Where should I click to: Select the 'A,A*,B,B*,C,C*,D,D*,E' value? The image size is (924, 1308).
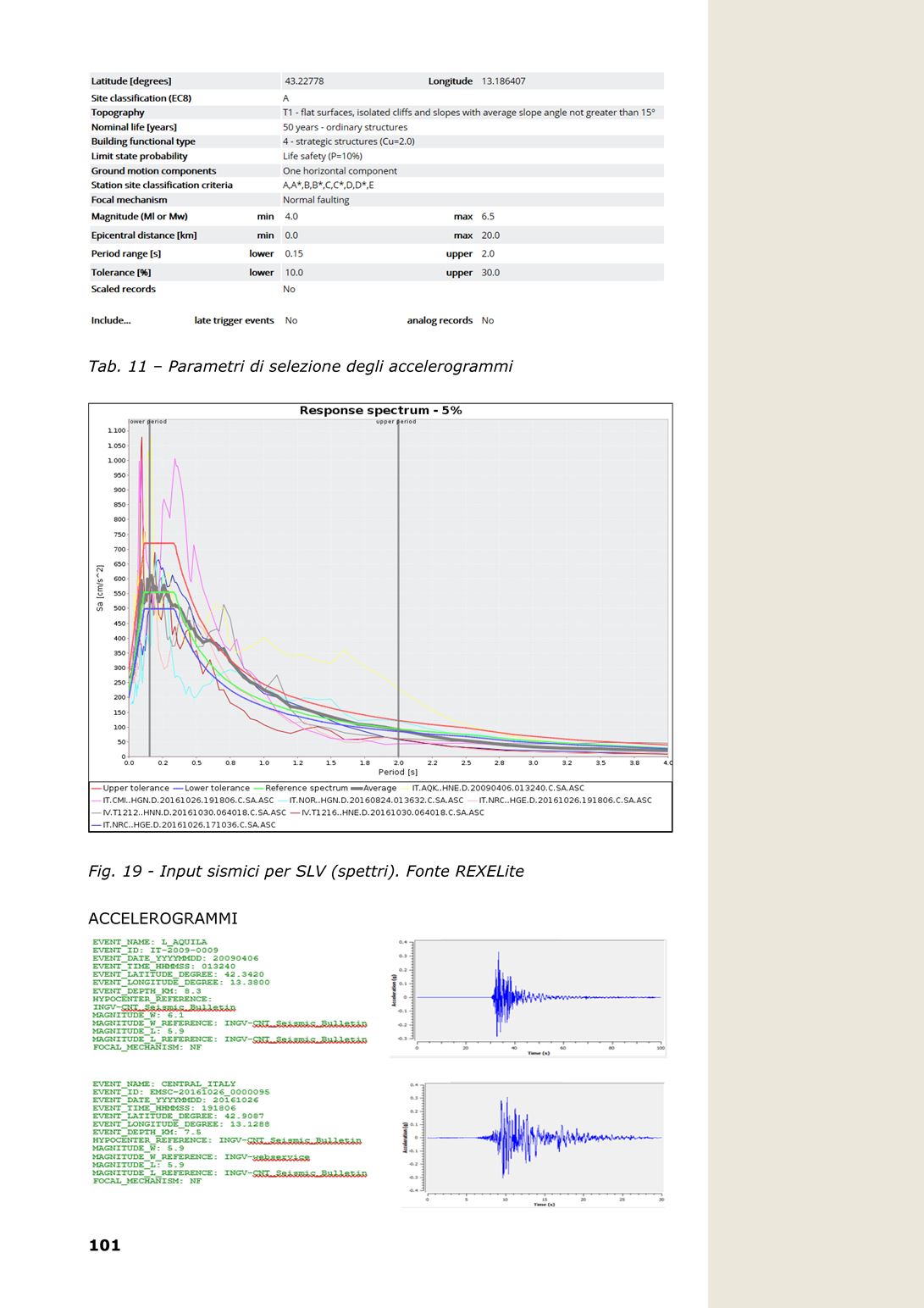(328, 185)
